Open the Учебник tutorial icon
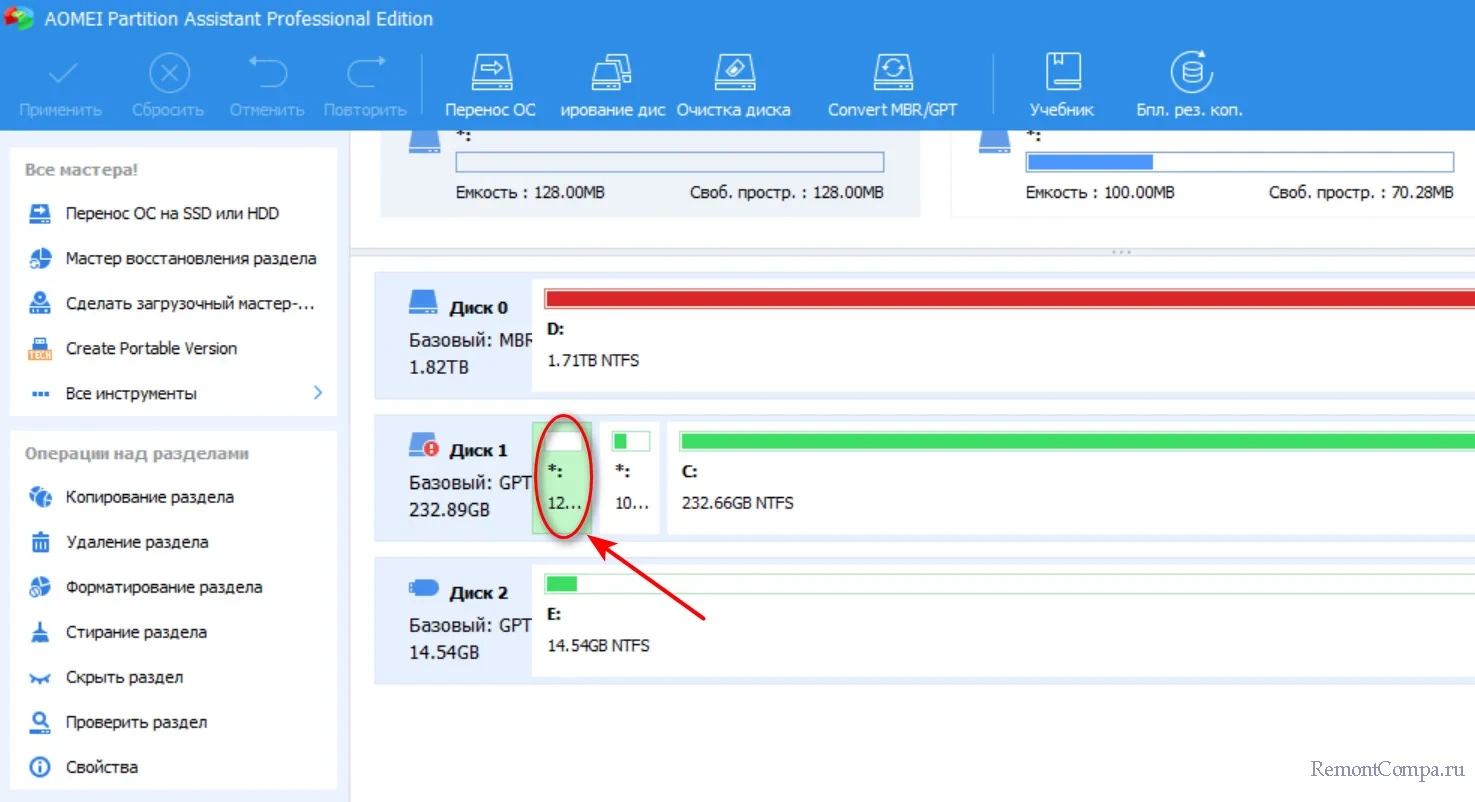Viewport: 1475px width, 802px height. coord(1061,74)
